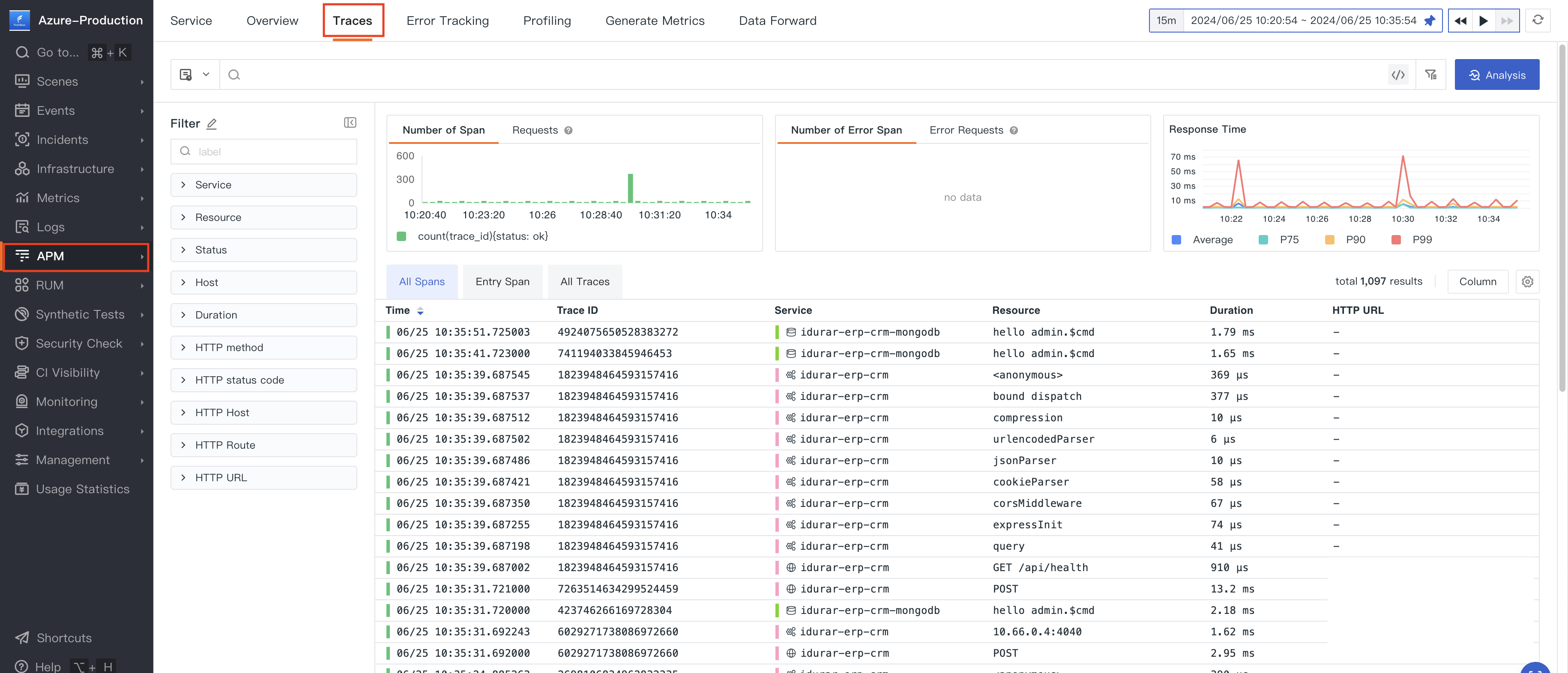Show the Error Requests chart tab

[966, 130]
